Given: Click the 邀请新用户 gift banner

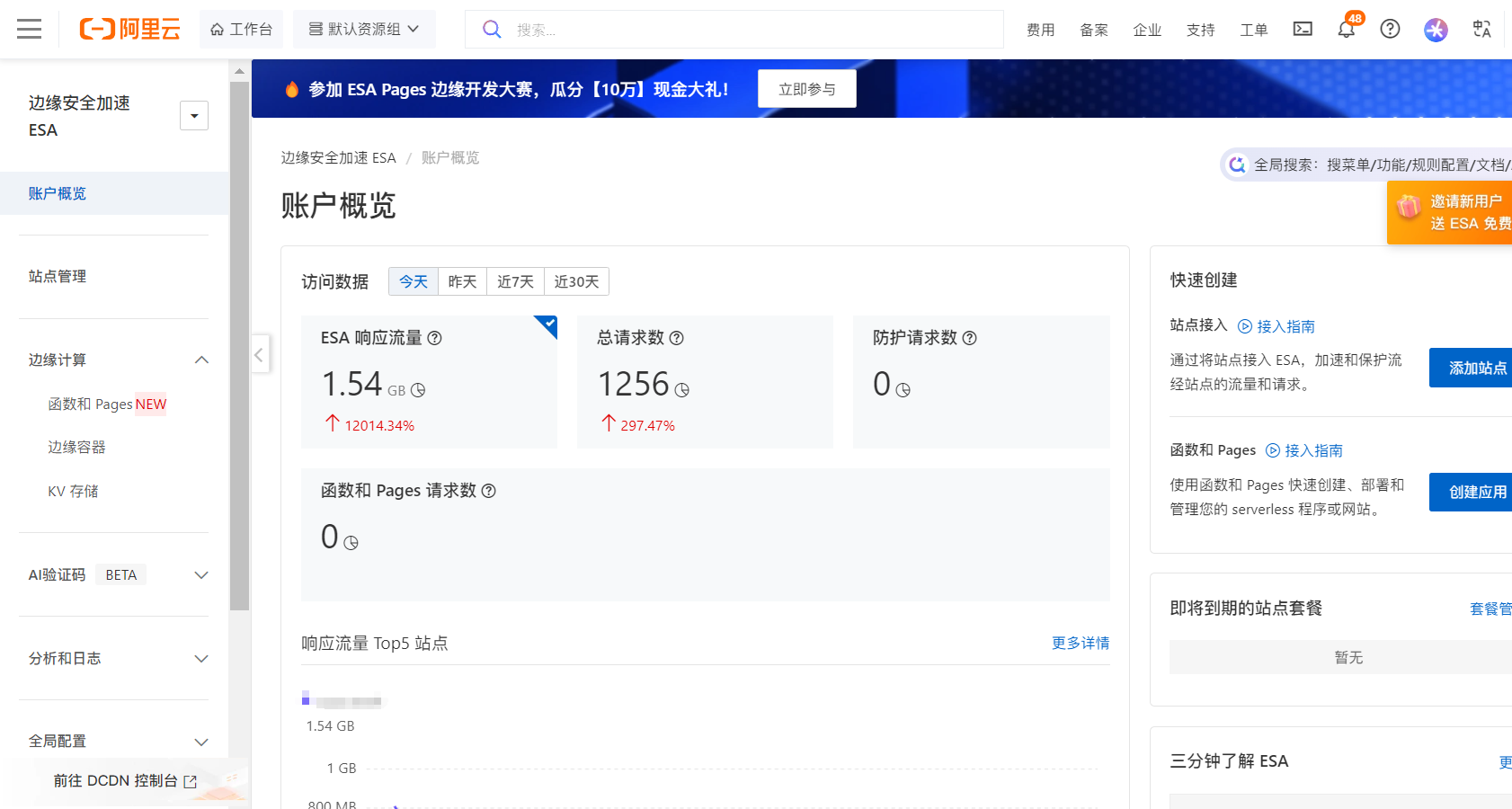Looking at the screenshot, I should (x=1449, y=212).
